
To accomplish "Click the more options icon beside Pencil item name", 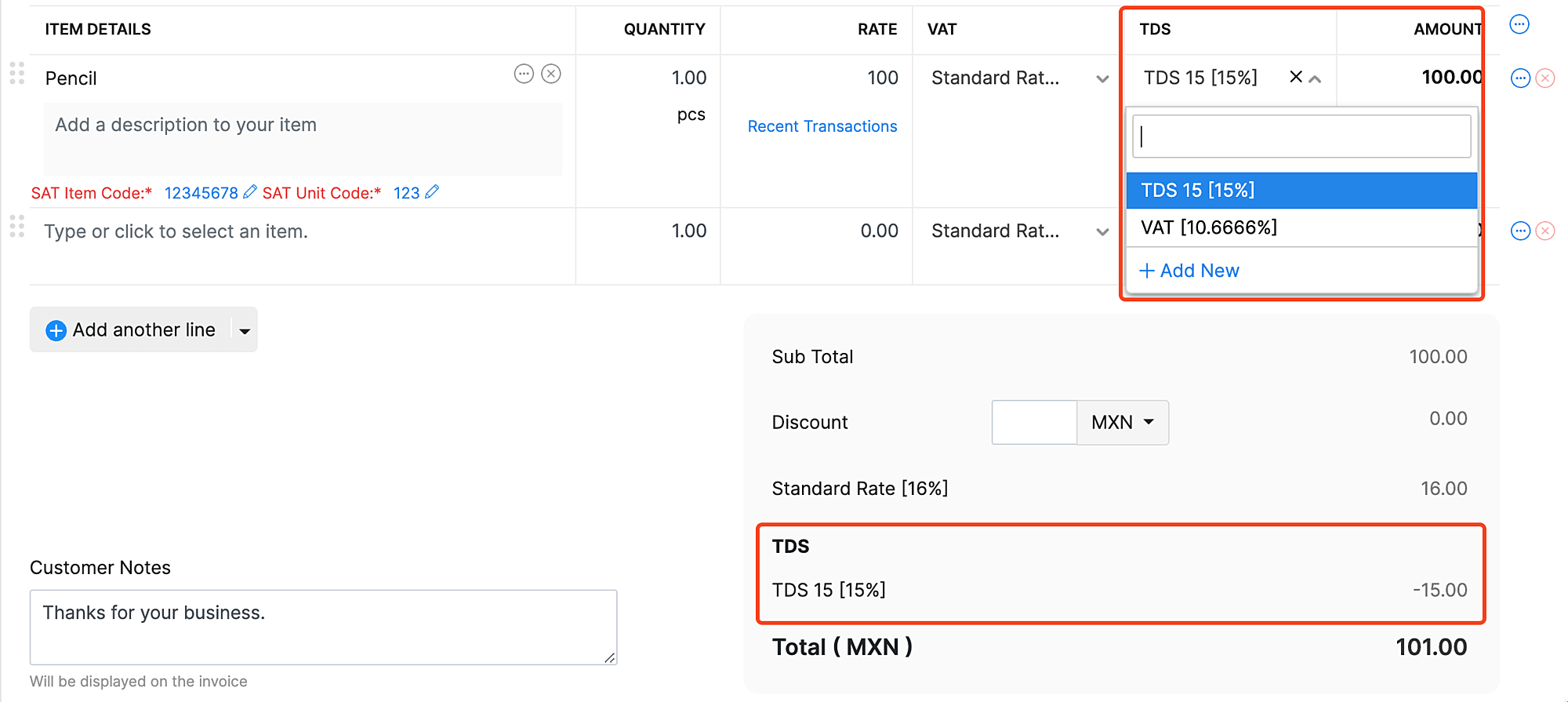I will (x=524, y=74).
